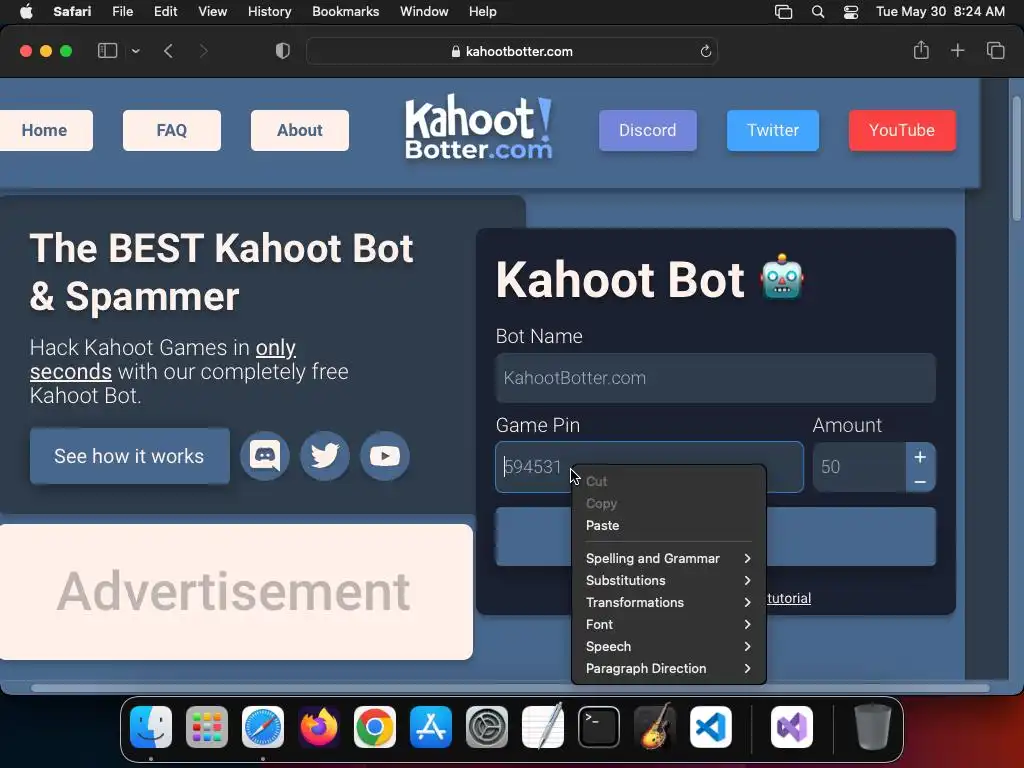The width and height of the screenshot is (1024, 768).
Task: Focus the Bot Name input field
Action: (715, 378)
